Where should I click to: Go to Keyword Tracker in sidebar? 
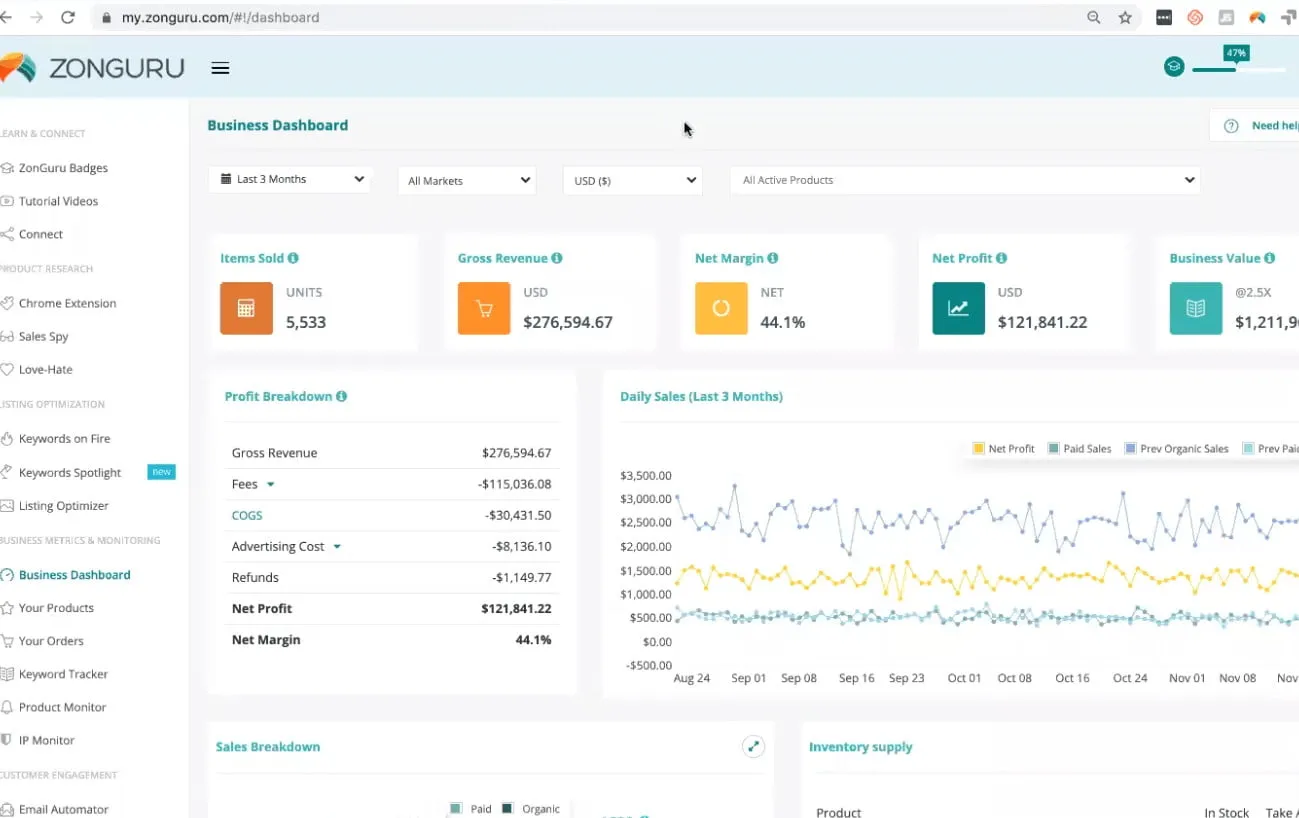click(63, 674)
